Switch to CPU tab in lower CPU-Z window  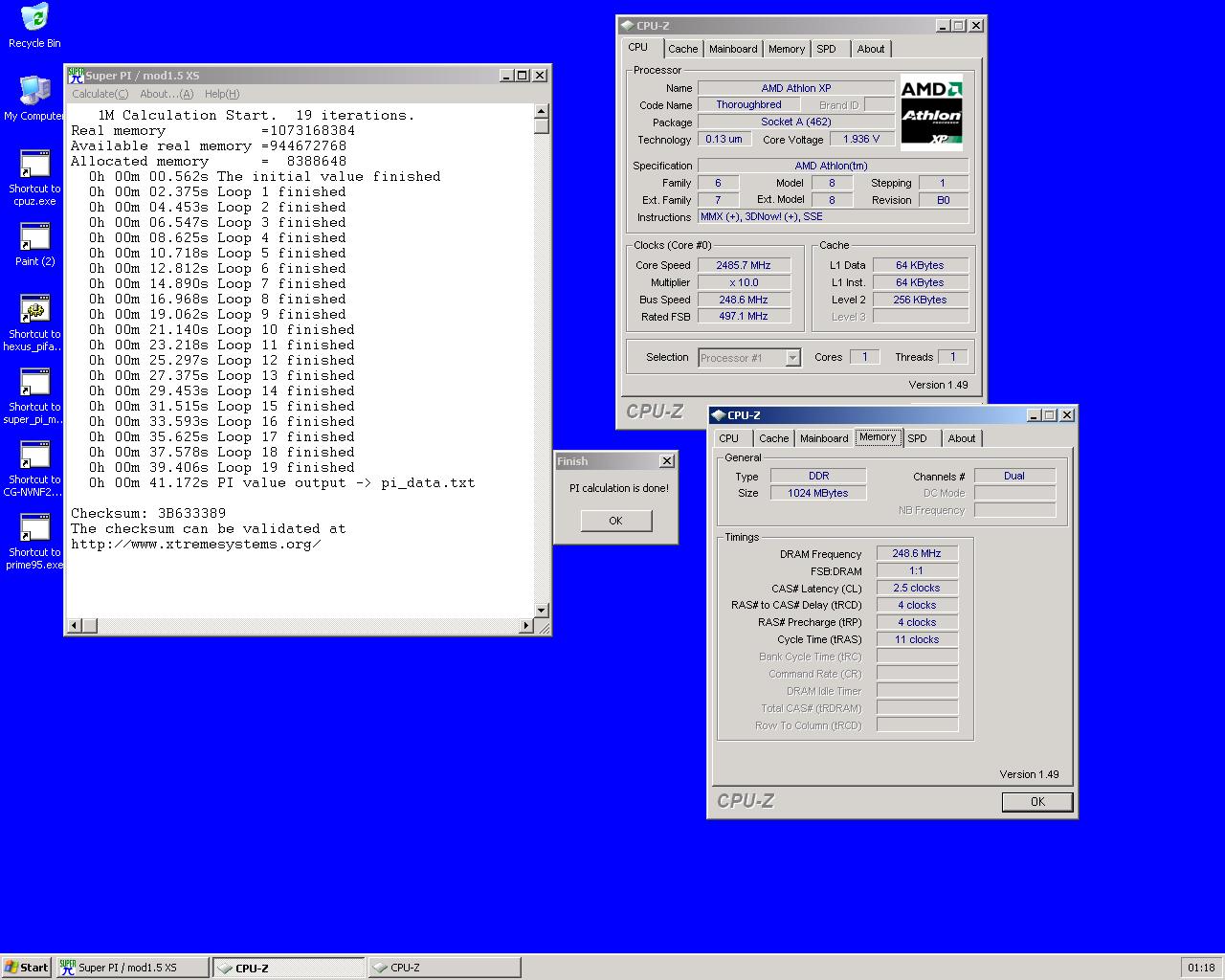pyautogui.click(x=729, y=438)
